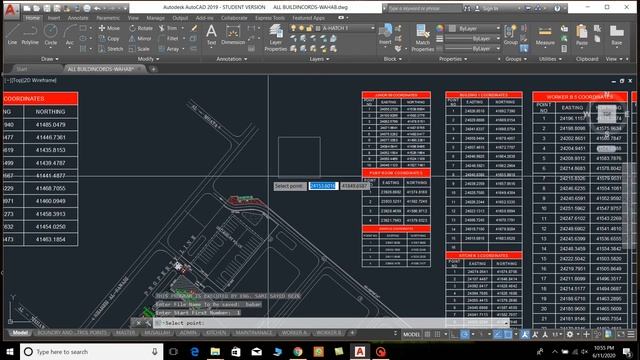The image size is (640, 360).
Task: Activate the Stretch command
Action: tap(111, 49)
